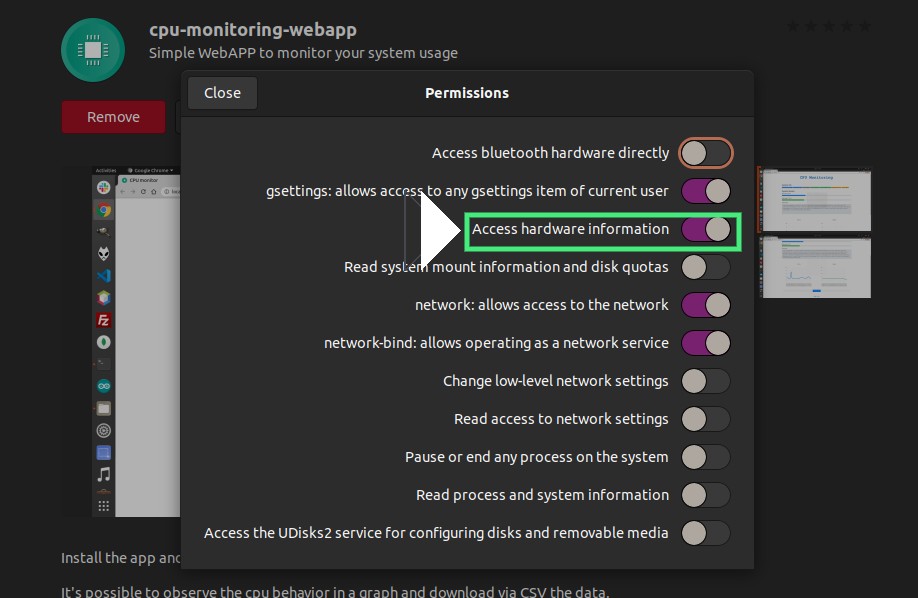Click the "Access bluetooth hardware directly" label
The height and width of the screenshot is (598, 918).
[550, 153]
